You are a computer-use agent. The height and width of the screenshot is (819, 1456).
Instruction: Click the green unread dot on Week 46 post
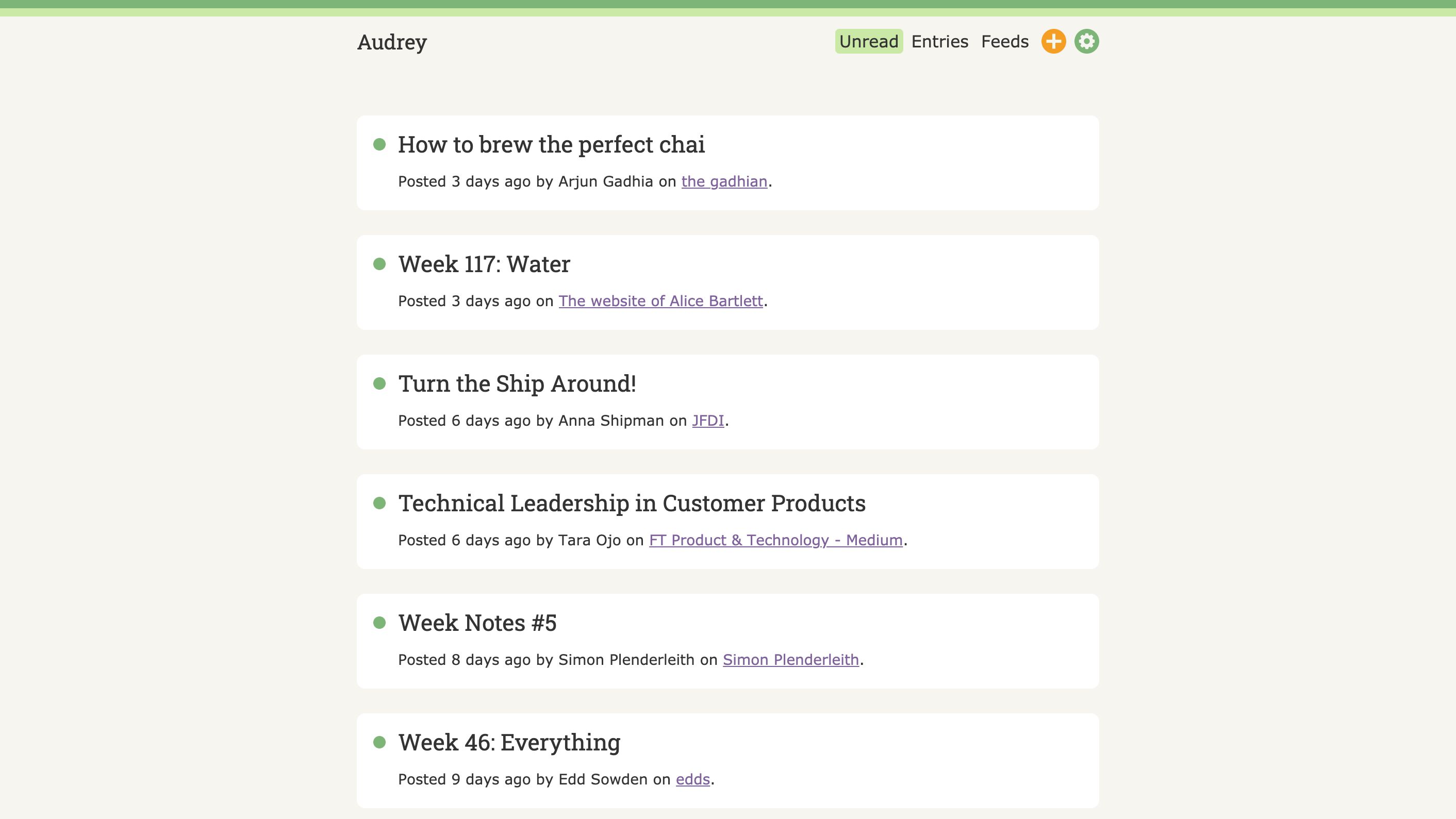click(x=380, y=742)
